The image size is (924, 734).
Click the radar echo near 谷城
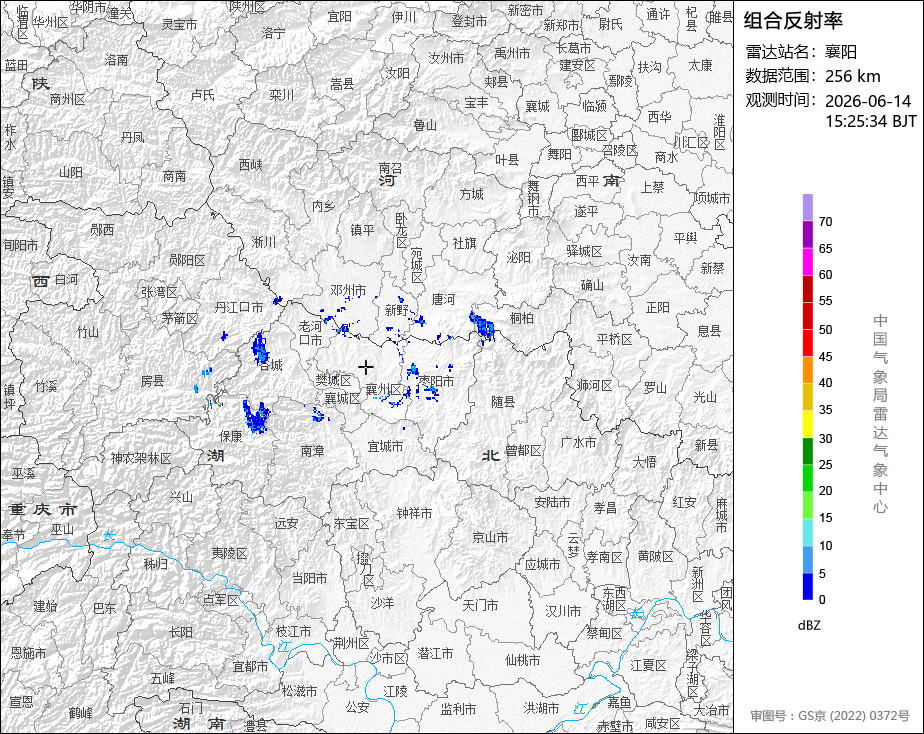coord(260,348)
